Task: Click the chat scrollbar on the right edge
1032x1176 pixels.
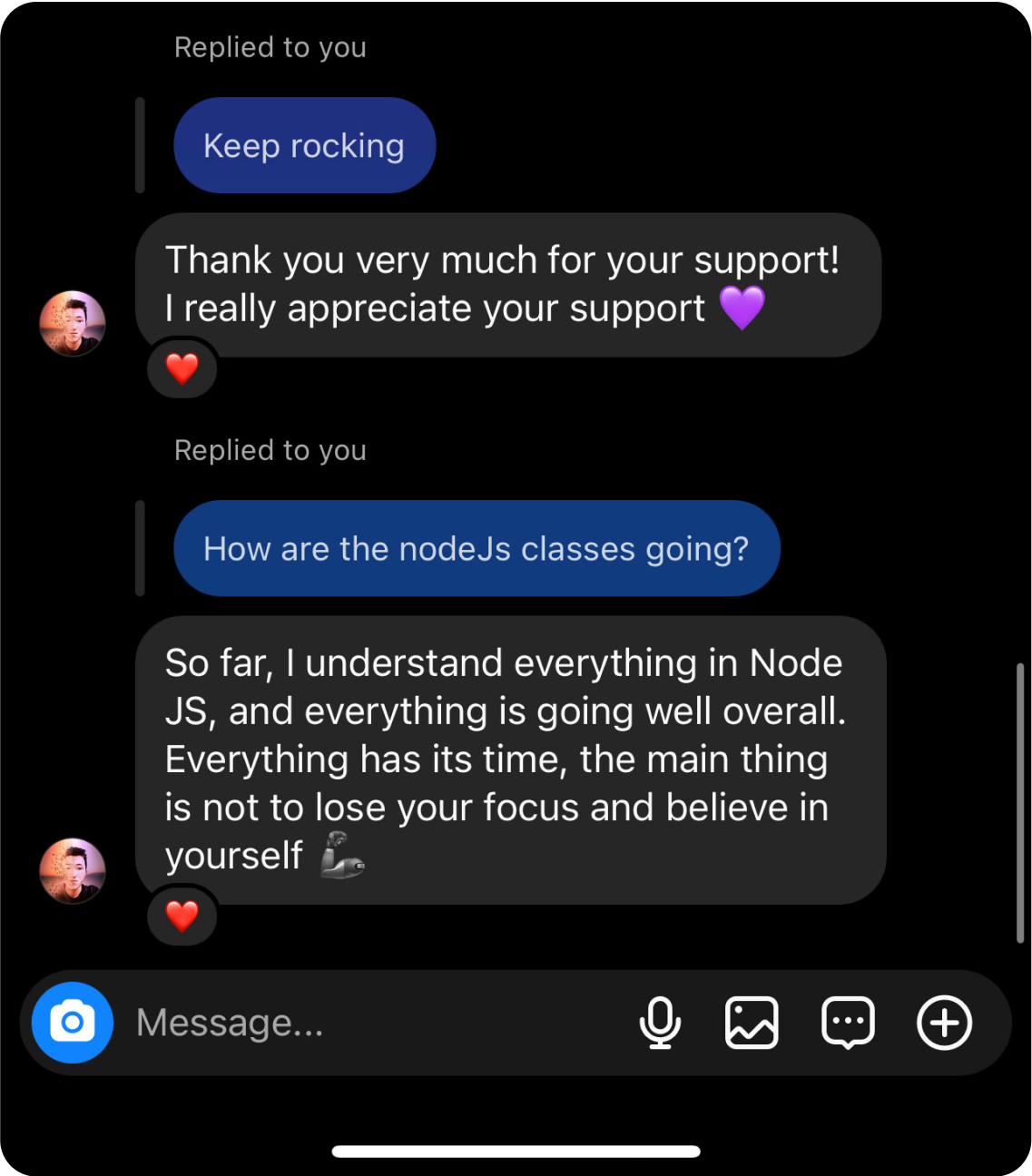Action: pos(1020,803)
